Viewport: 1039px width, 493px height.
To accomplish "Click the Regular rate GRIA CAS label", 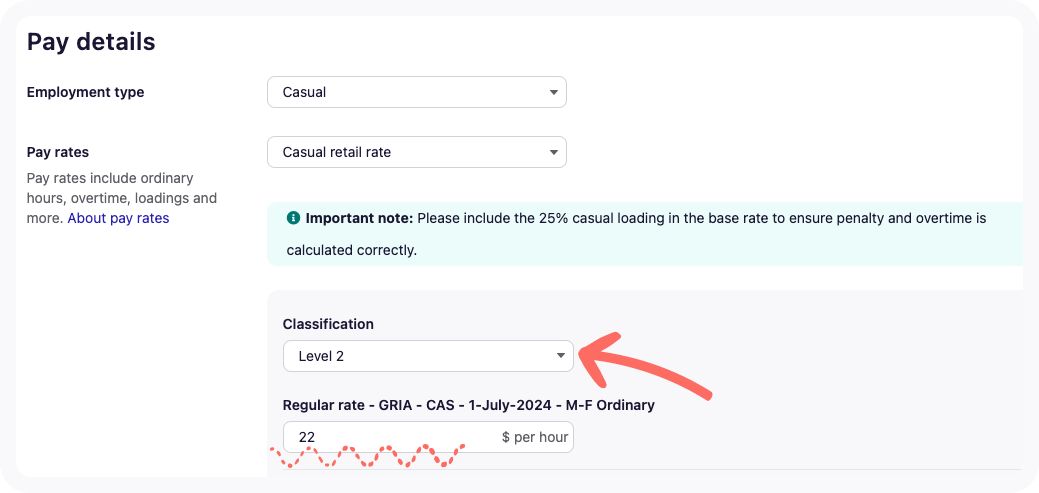I will 468,405.
